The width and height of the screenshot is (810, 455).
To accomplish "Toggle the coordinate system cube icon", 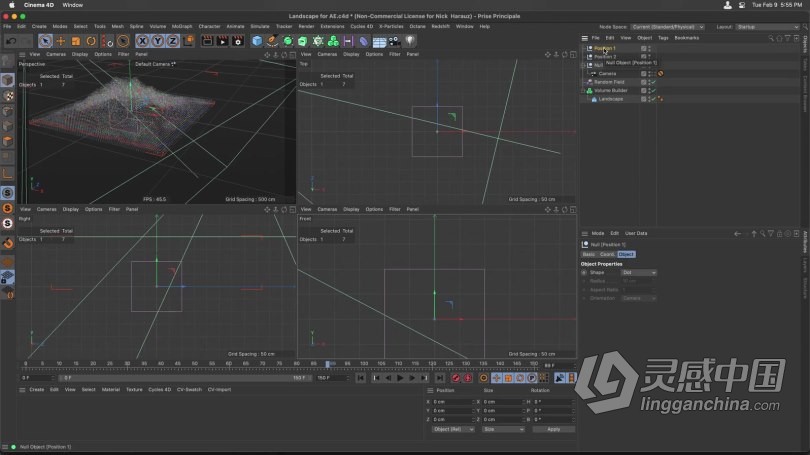I will pyautogui.click(x=188, y=41).
